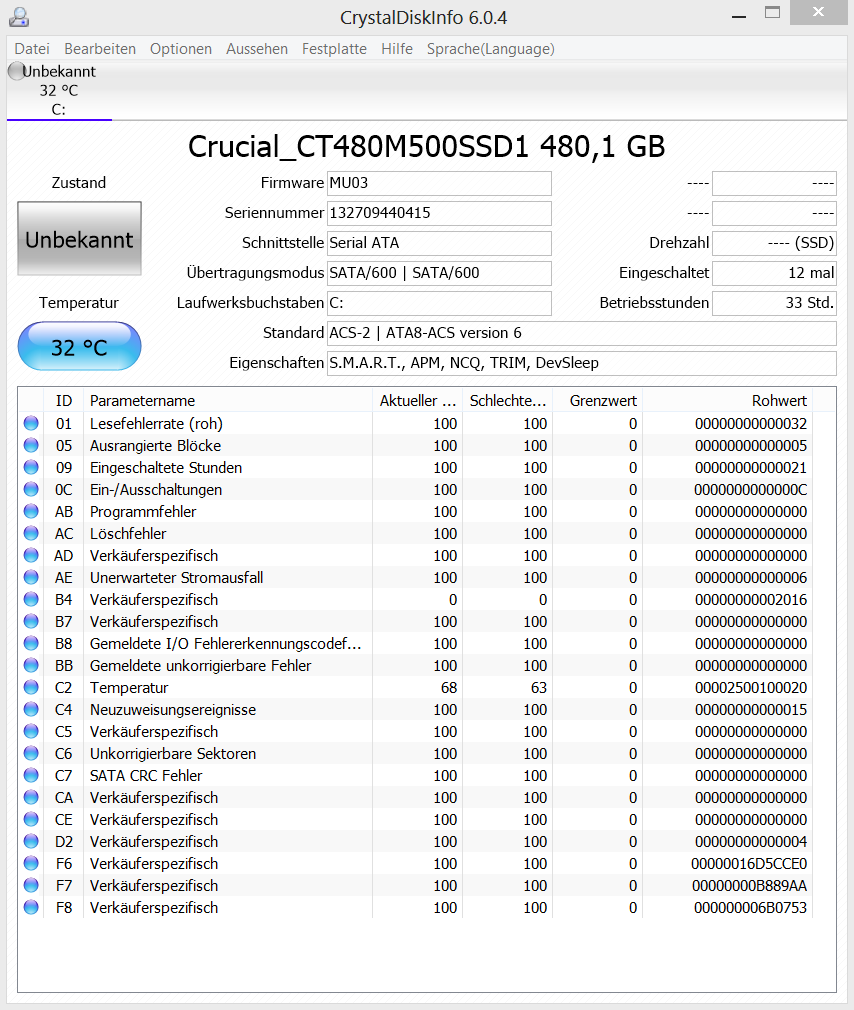Open the Festplatte menu
This screenshot has width=854, height=1010.
334,49
